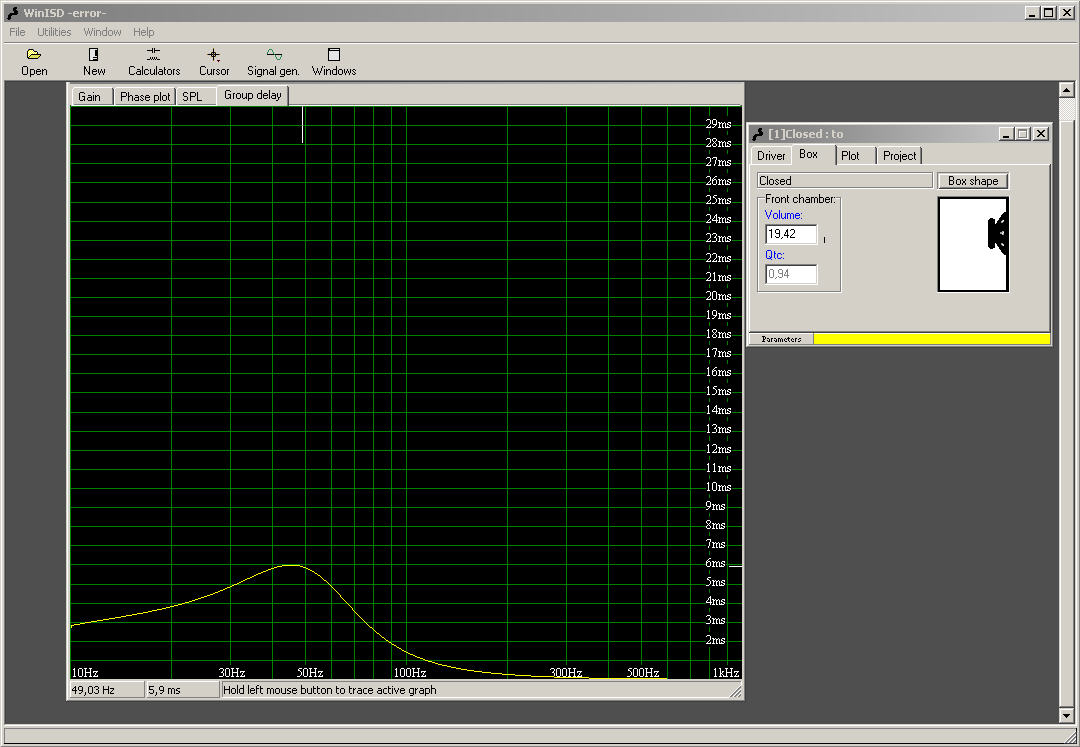Click the yellow color bar beside Parameters
The image size is (1080, 747).
931,339
